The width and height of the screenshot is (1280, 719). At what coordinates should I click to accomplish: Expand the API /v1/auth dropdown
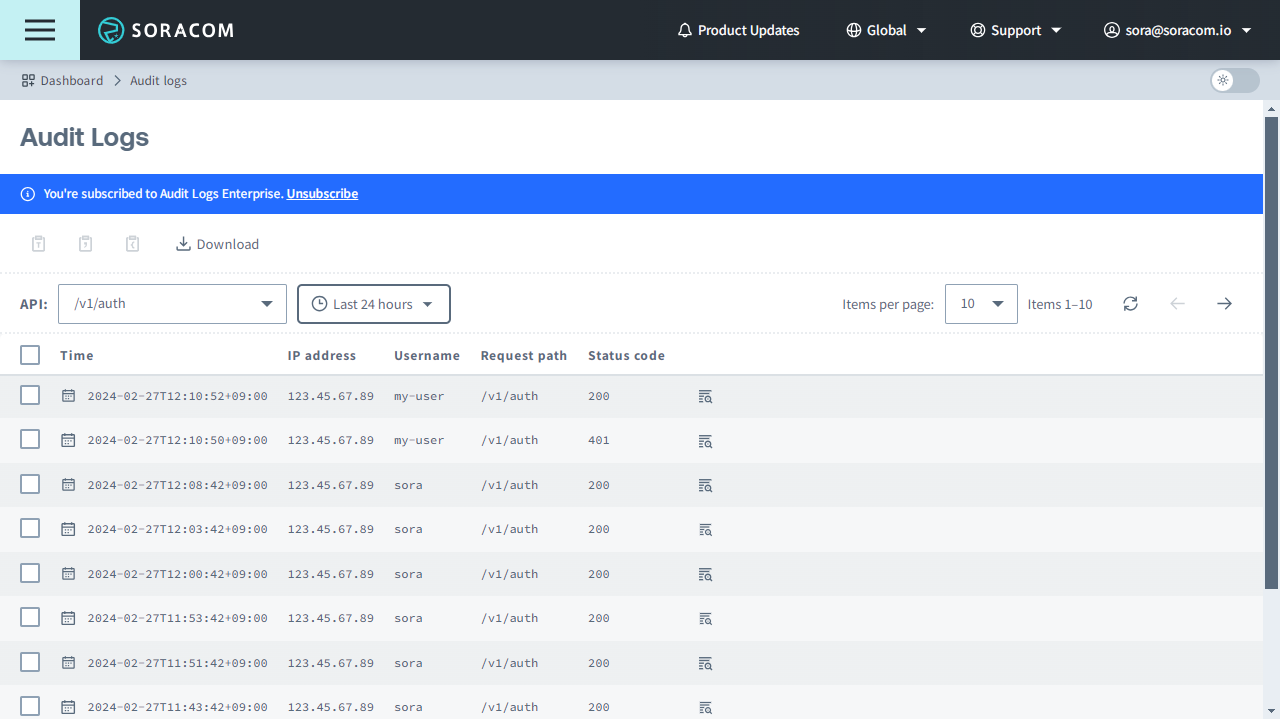coord(172,304)
